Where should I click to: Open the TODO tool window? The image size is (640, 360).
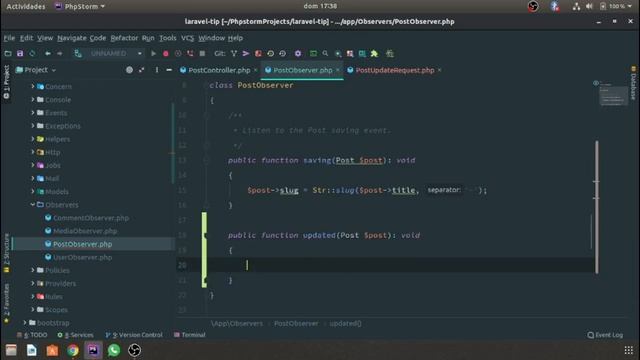tap(32, 335)
